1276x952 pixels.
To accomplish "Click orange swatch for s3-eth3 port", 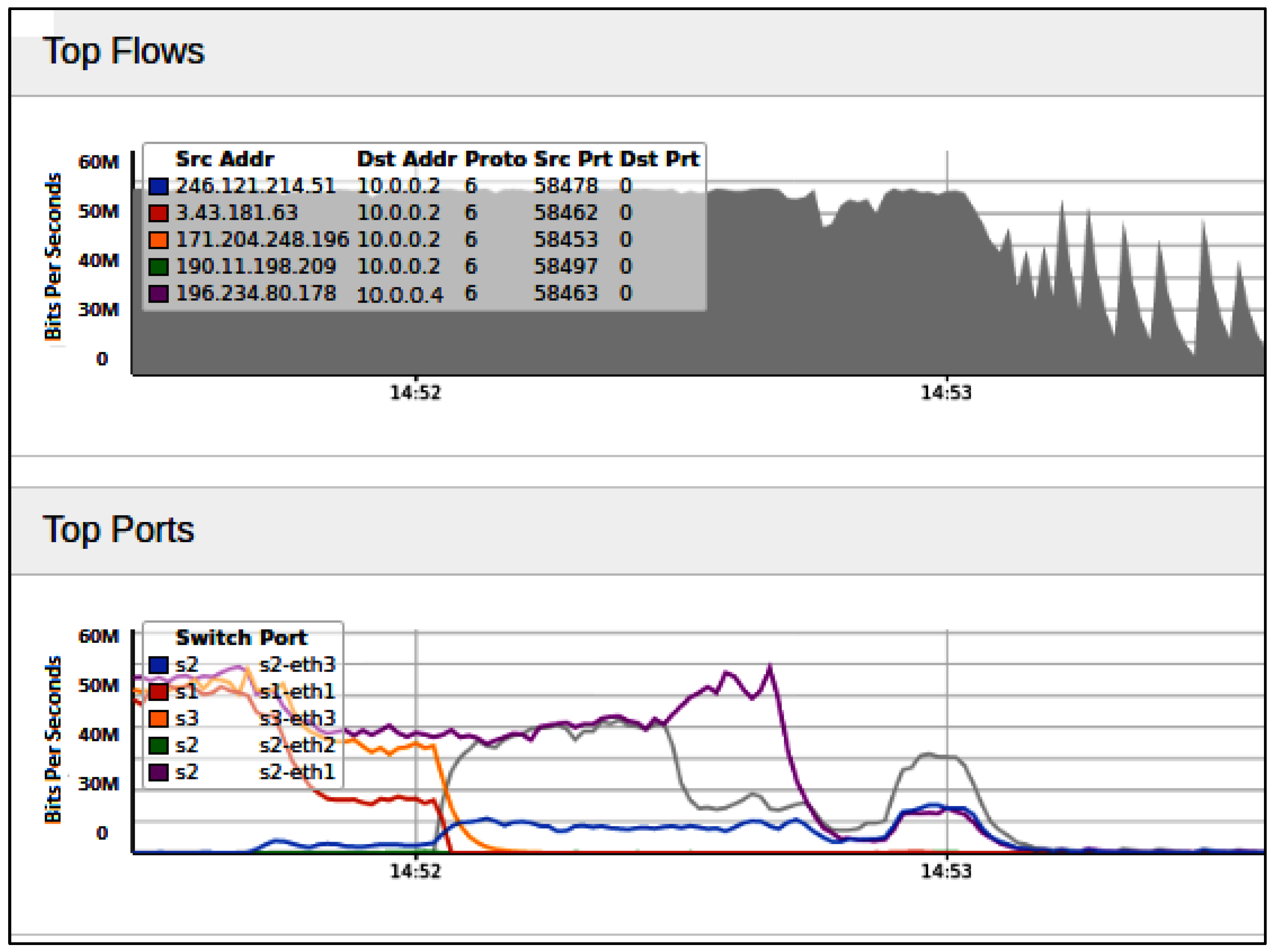I will pyautogui.click(x=159, y=719).
